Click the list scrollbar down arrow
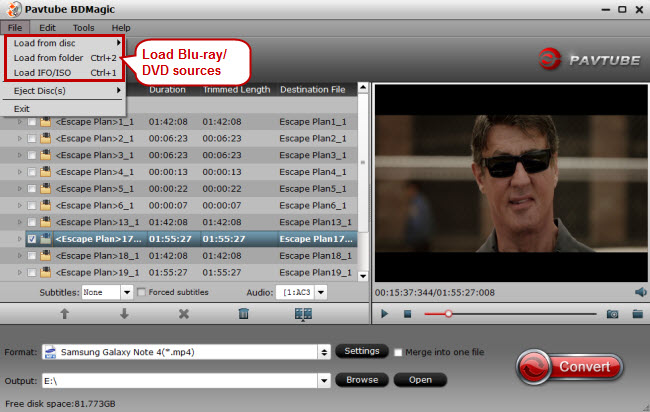This screenshot has height=412, width=650. (363, 276)
